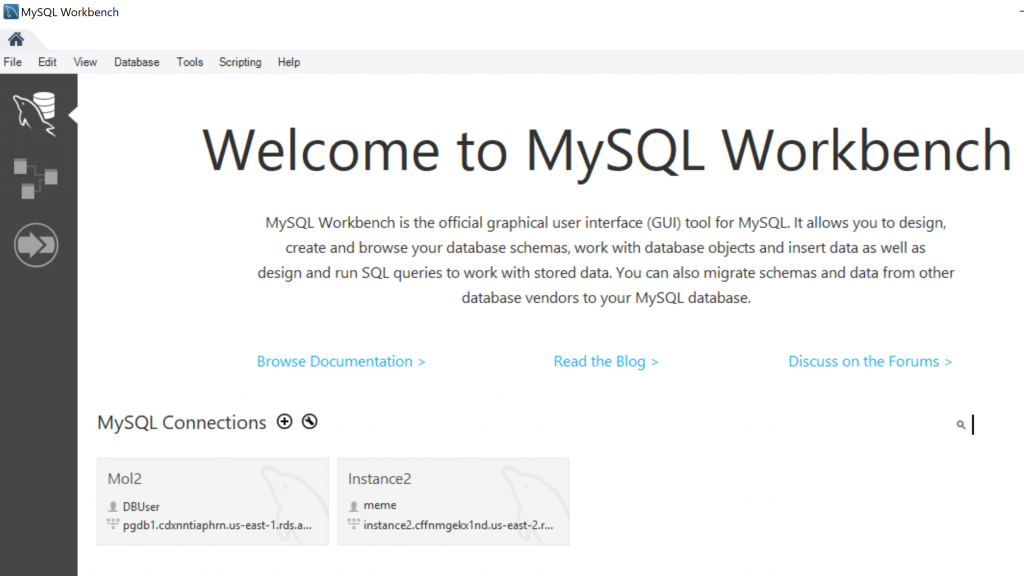Open the Home tab icon
Image resolution: width=1024 pixels, height=576 pixels.
tap(16, 39)
